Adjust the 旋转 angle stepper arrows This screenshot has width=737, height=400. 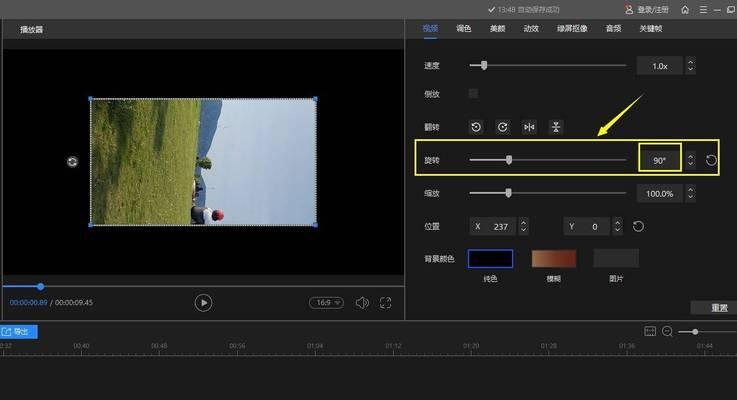690,160
